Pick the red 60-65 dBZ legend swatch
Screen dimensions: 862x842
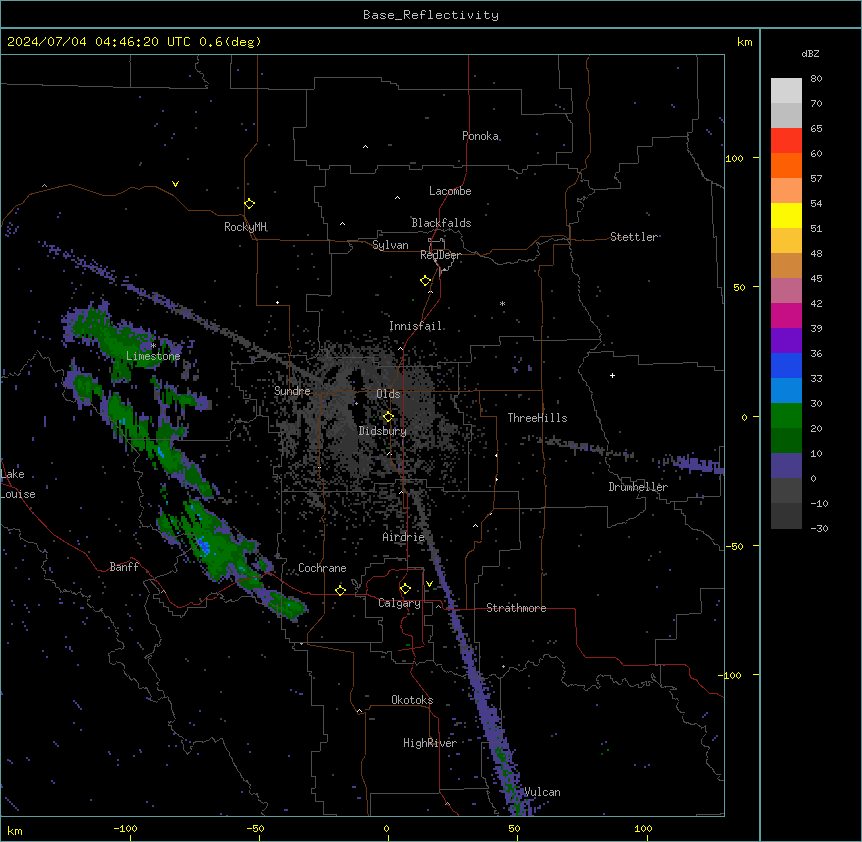coord(786,140)
